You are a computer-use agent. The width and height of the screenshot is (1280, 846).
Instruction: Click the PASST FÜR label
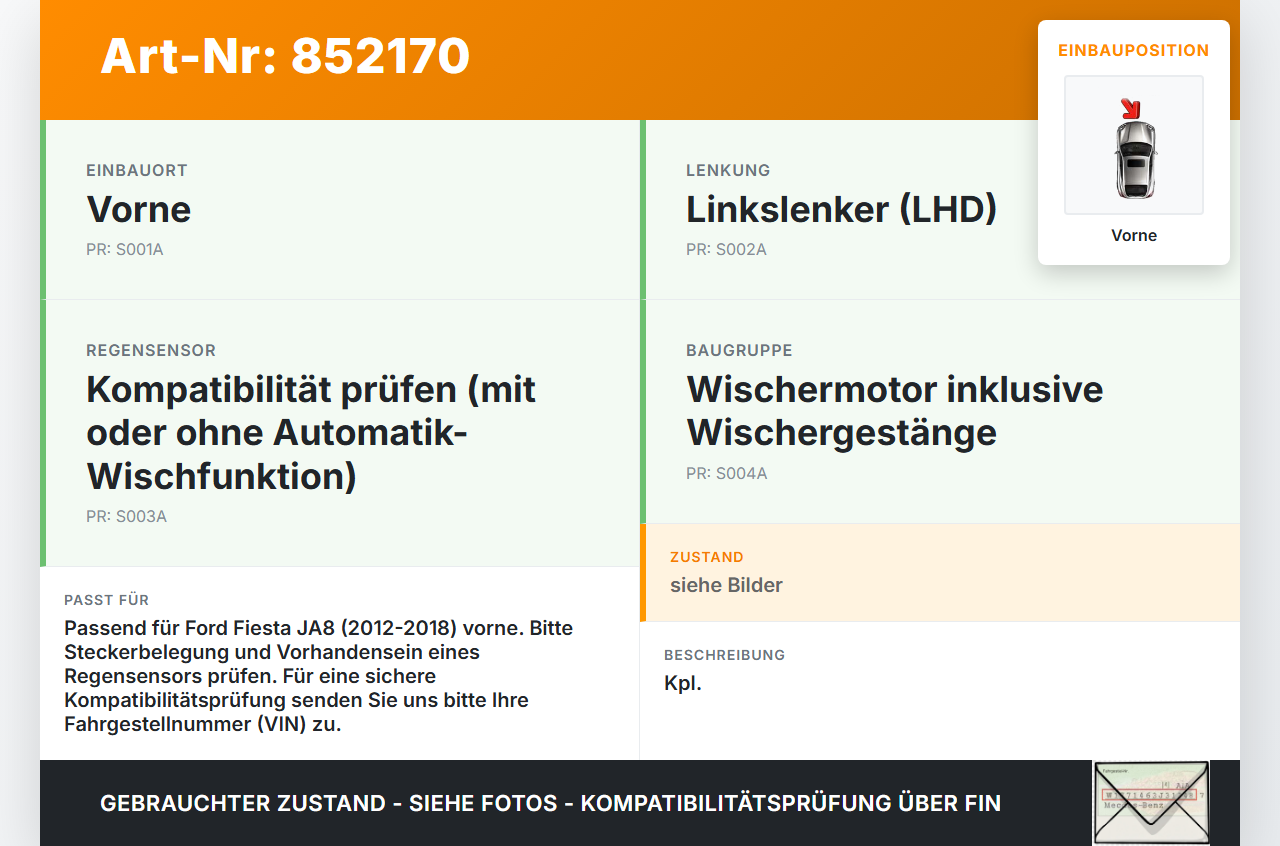pyautogui.click(x=107, y=600)
